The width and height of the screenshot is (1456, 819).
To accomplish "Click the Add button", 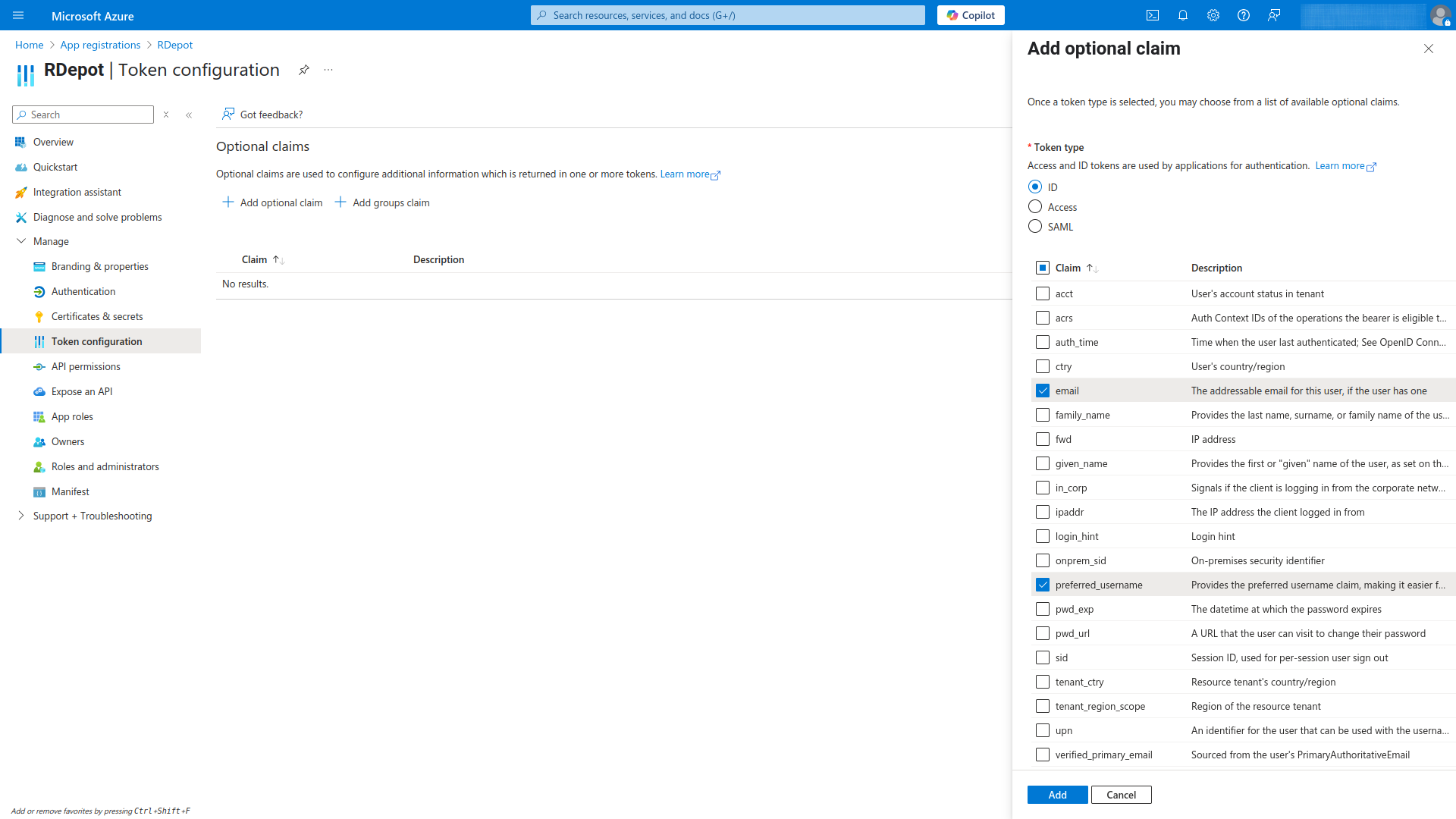I will 1057,795.
